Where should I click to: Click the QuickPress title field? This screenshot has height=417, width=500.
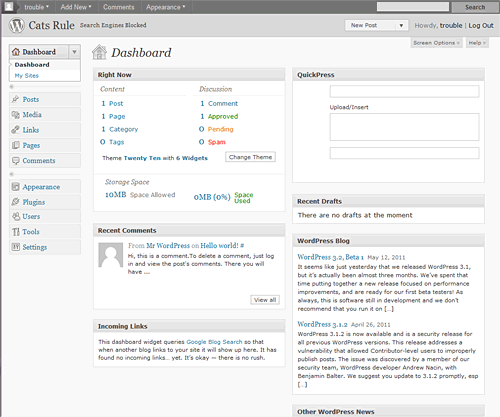404,91
